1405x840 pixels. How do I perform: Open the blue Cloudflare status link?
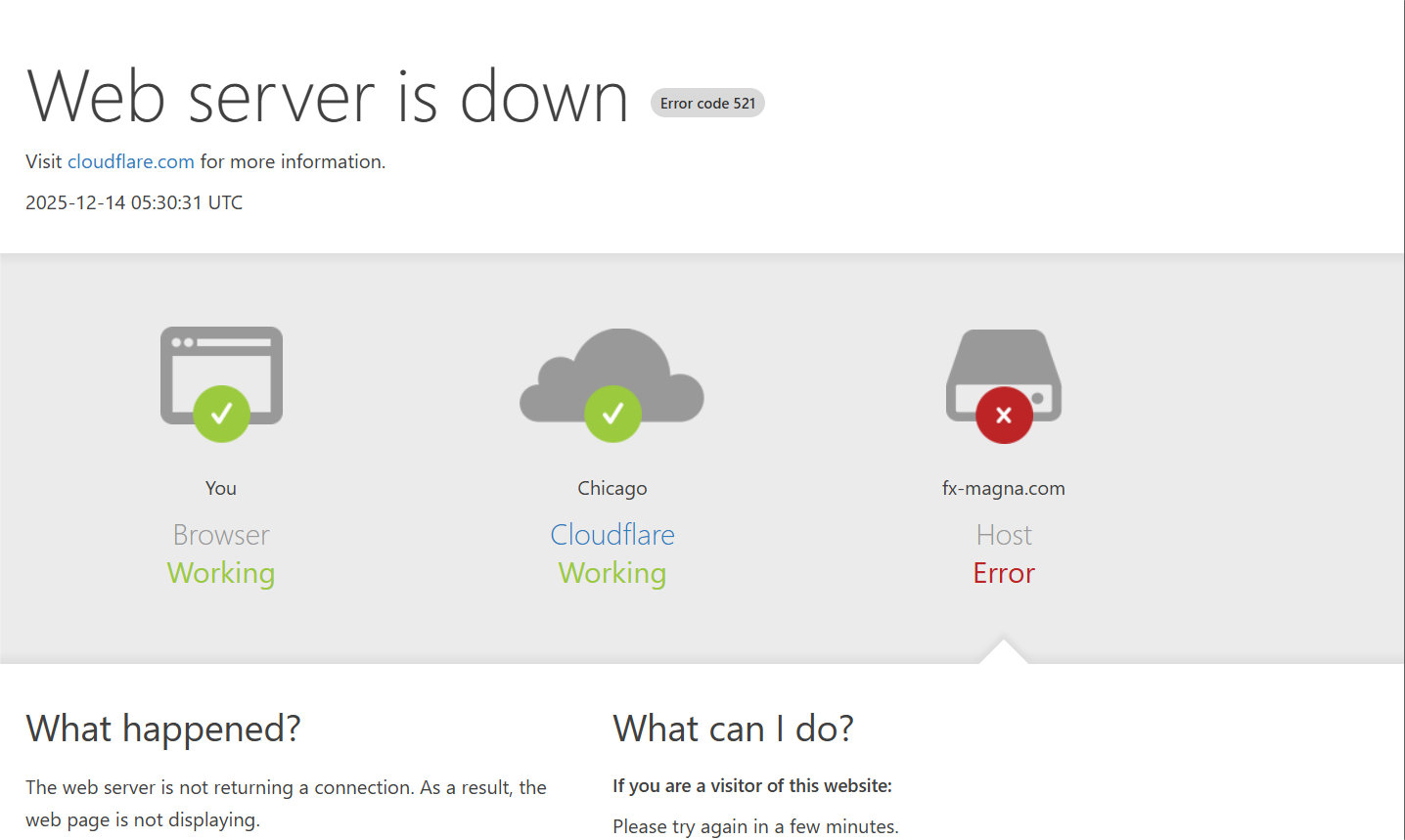coord(612,535)
